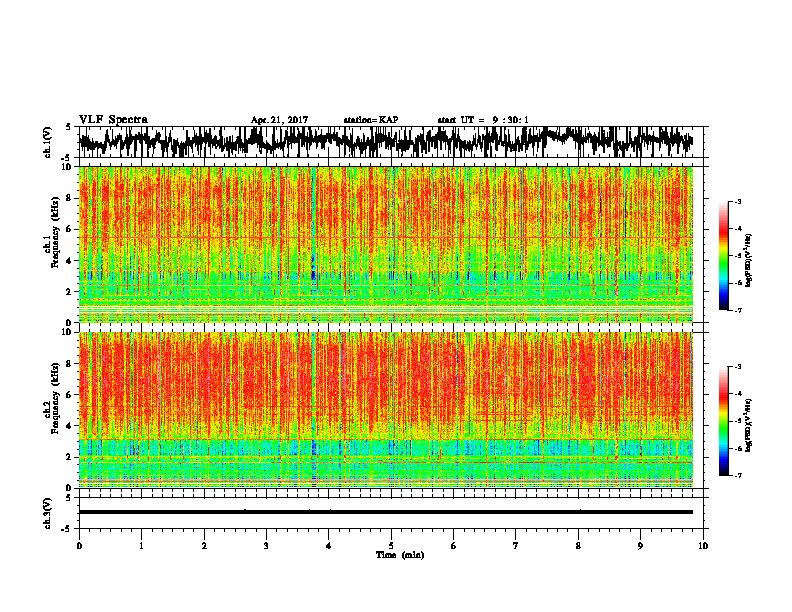This screenshot has width=792, height=612.
Task: Click the "2" tick on the time axis
Action: point(204,546)
